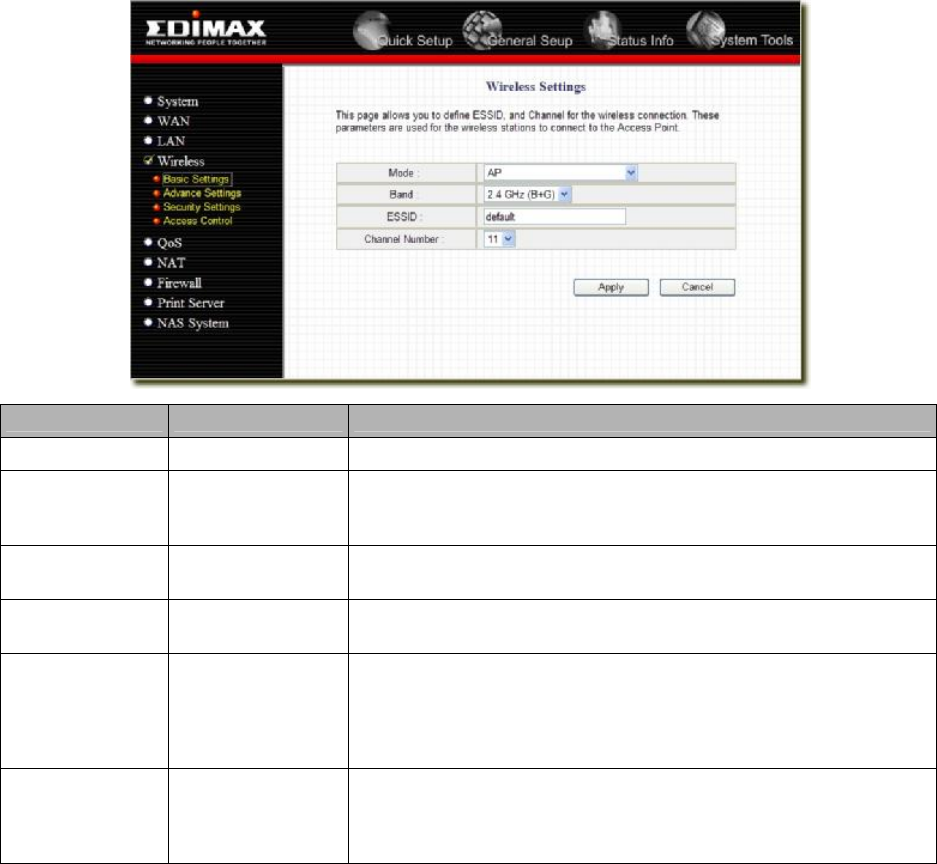Click the bullet icon next to System
The width and height of the screenshot is (937, 864).
click(148, 100)
